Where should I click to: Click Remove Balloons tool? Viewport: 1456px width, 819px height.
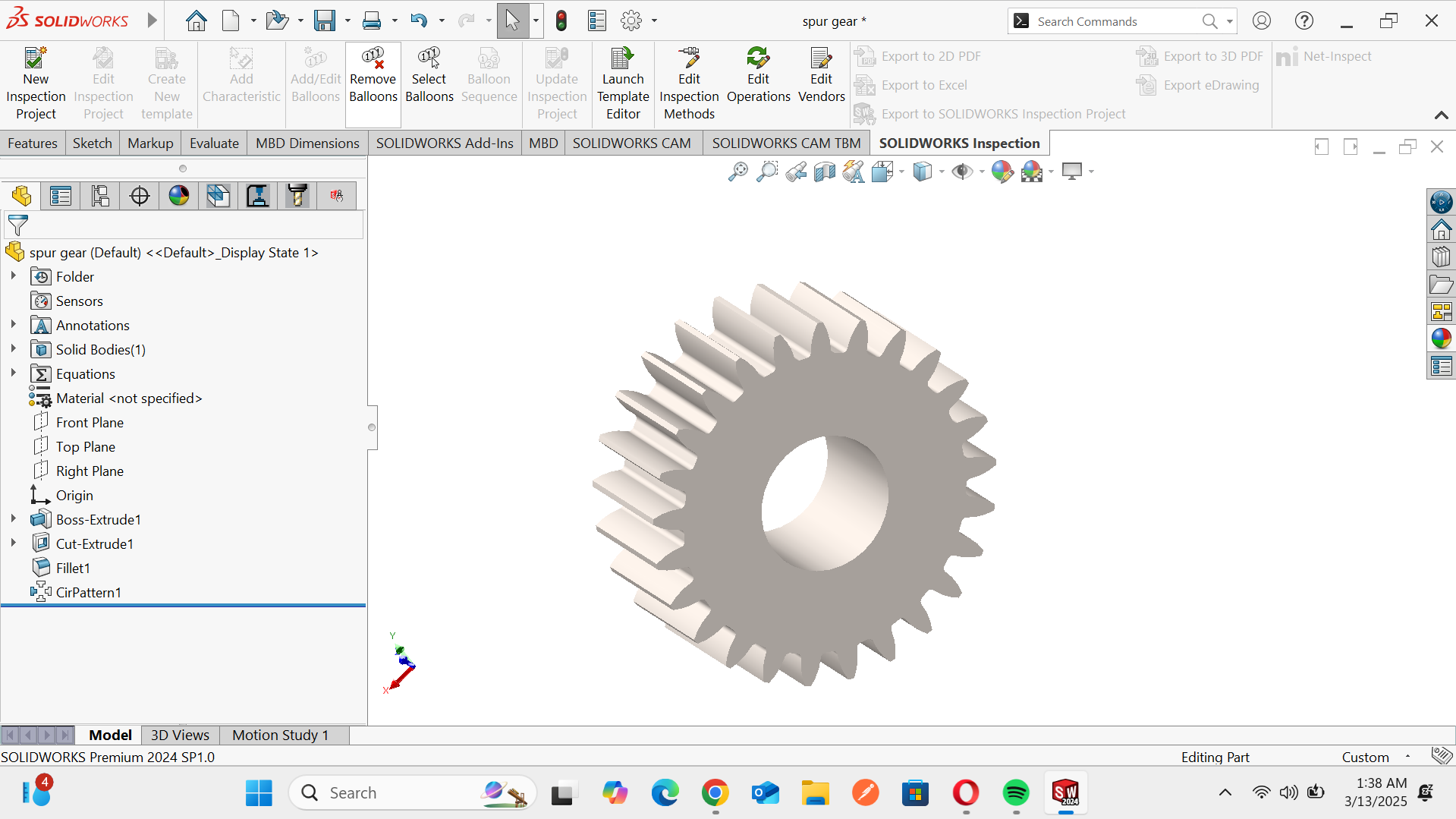373,85
